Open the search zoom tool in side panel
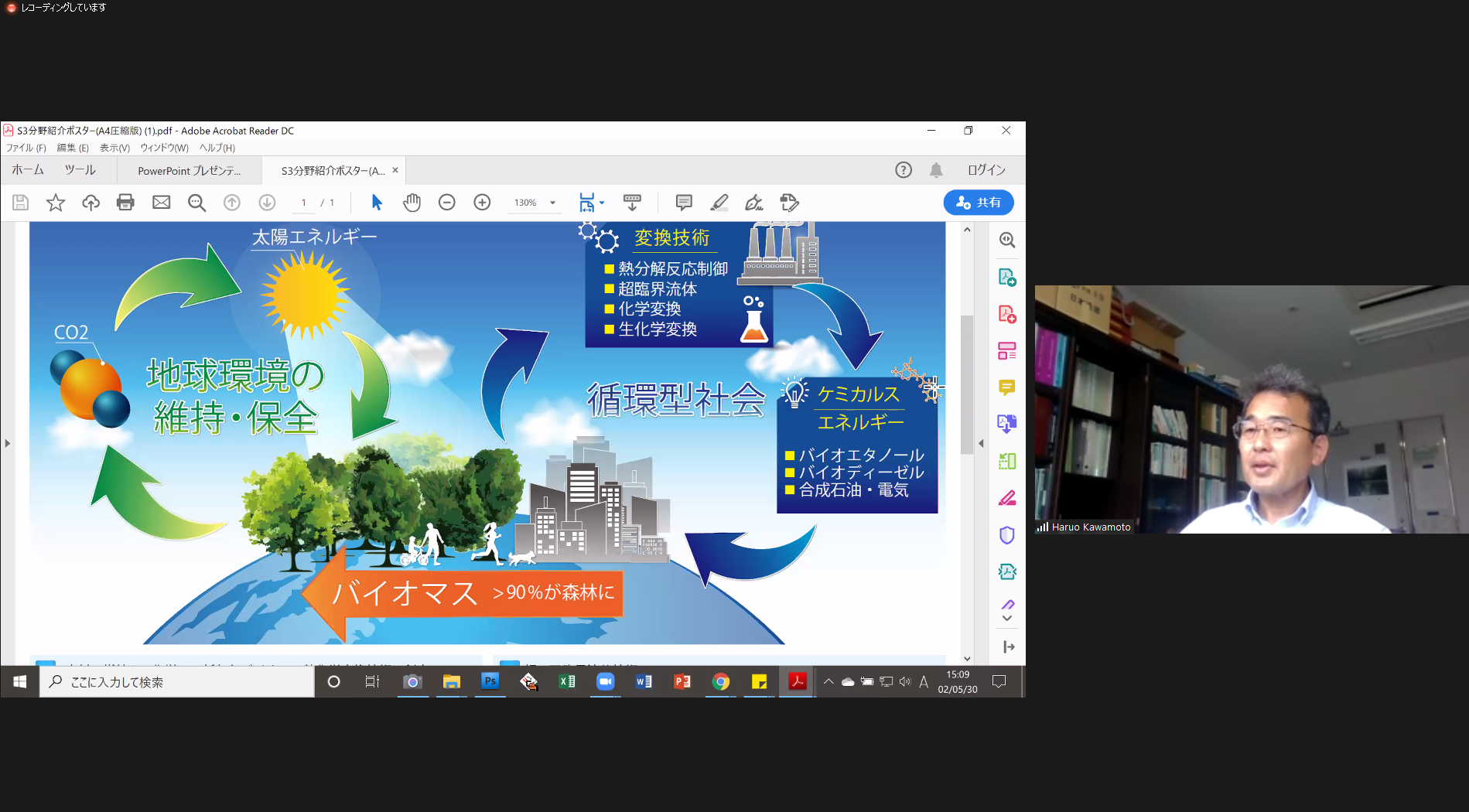 (1006, 241)
